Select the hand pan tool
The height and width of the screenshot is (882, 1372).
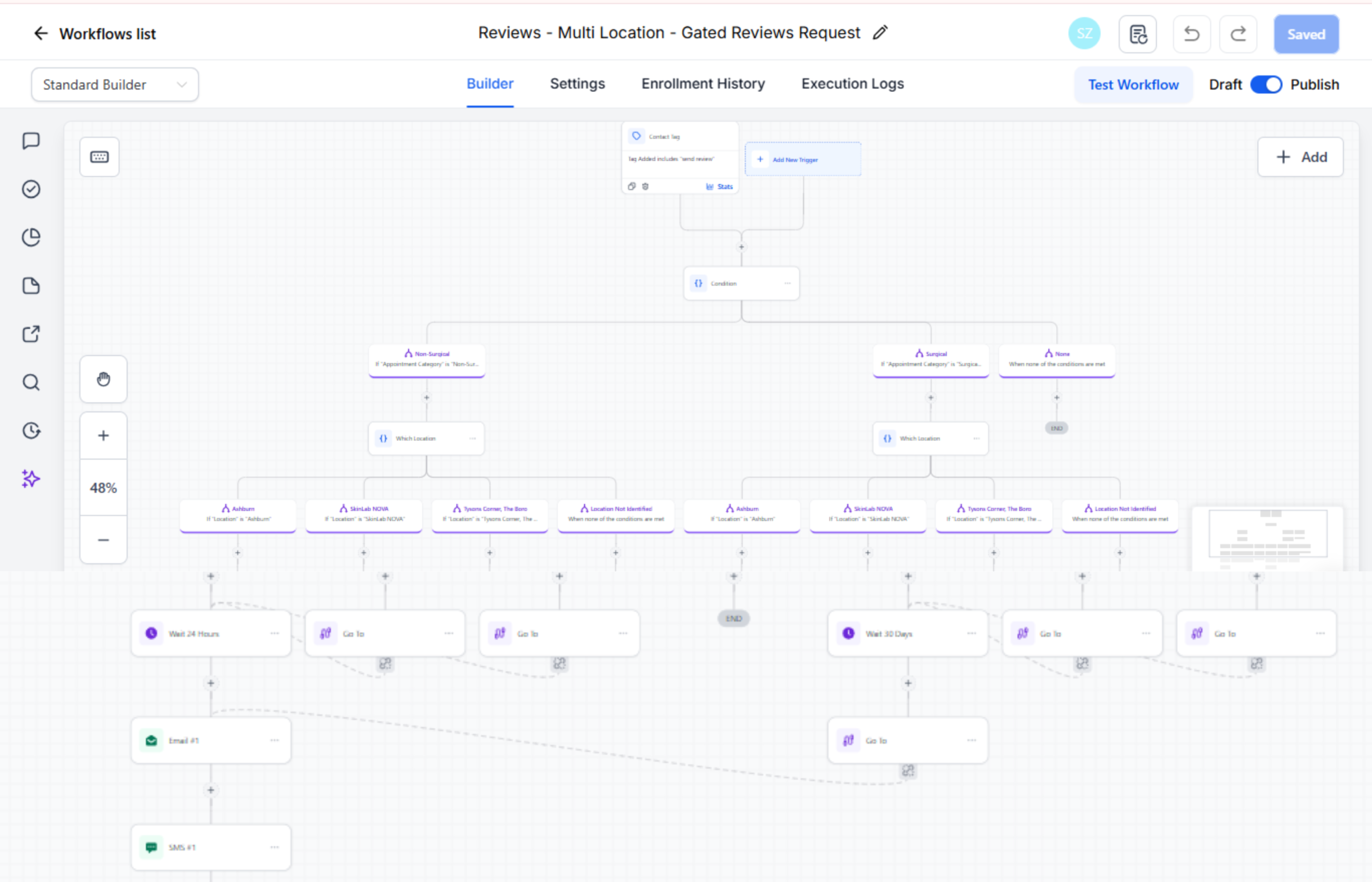103,379
